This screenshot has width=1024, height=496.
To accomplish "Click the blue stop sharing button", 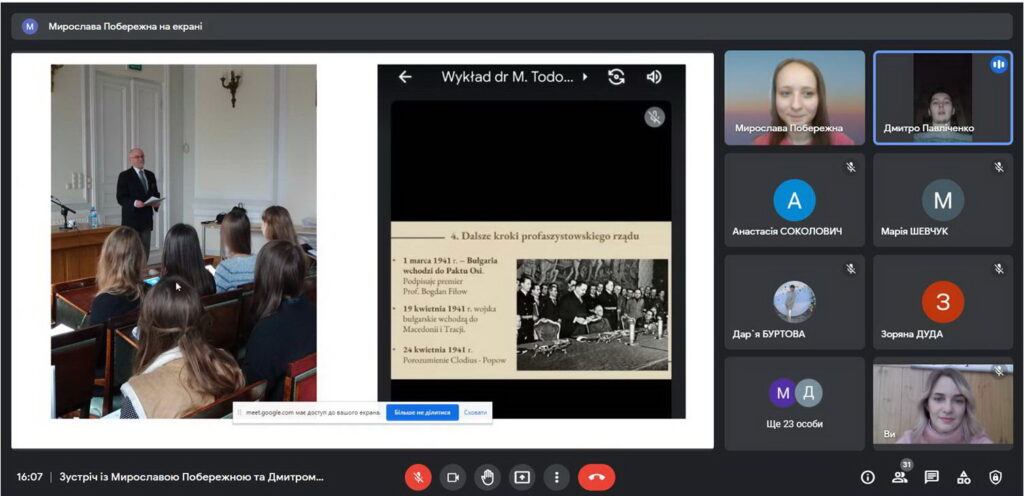I will [x=422, y=412].
